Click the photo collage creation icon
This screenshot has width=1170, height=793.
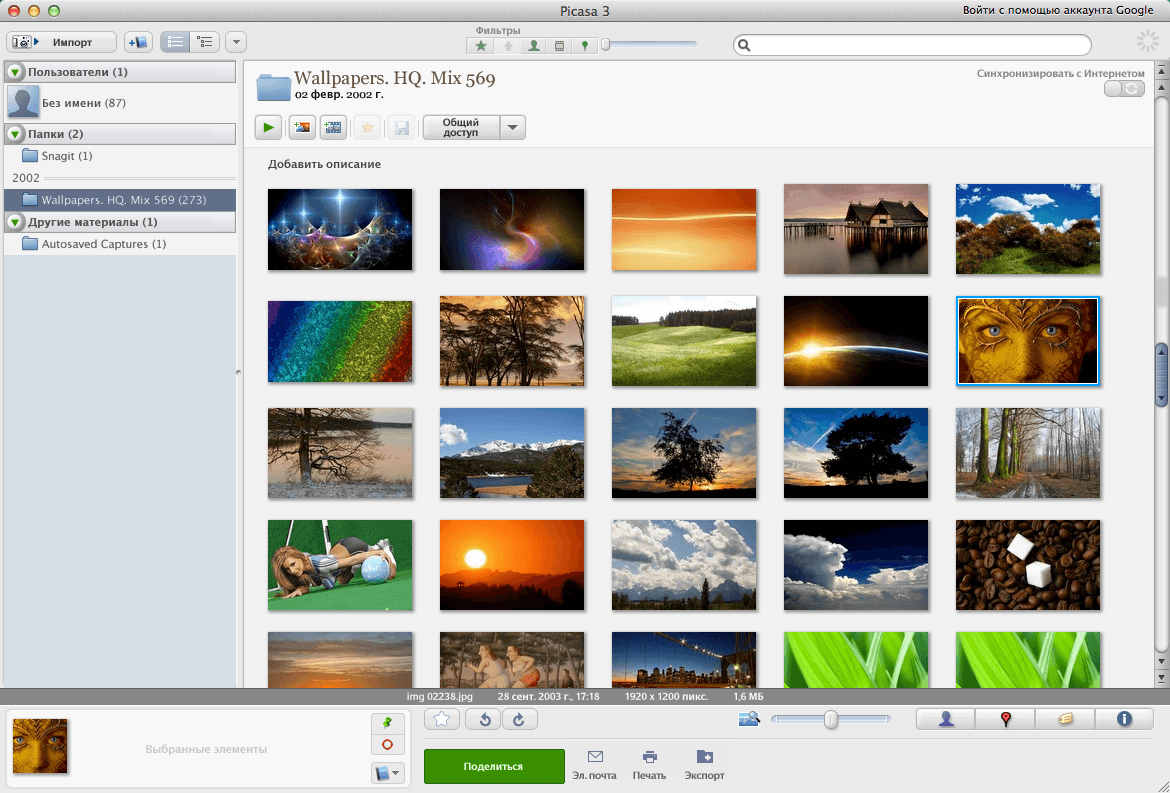tap(302, 128)
